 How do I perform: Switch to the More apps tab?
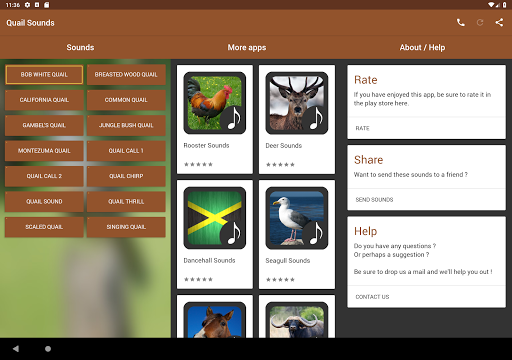(x=247, y=47)
